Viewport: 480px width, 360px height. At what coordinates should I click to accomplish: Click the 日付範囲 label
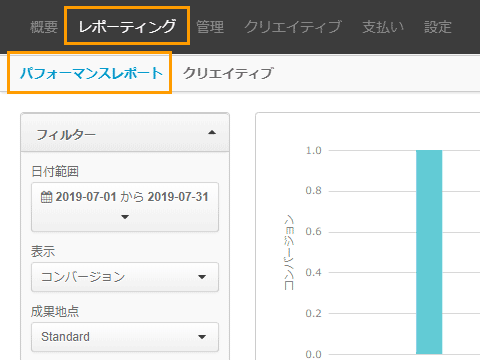tap(55, 172)
